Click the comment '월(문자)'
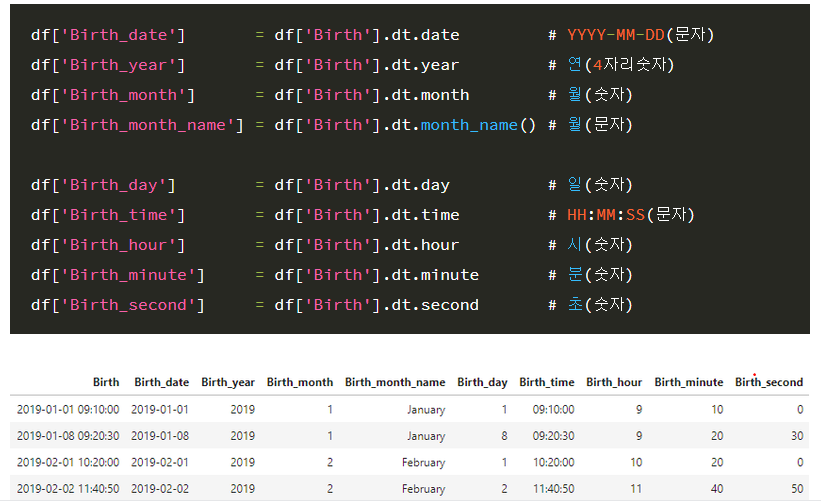This screenshot has width=821, height=504. click(600, 125)
